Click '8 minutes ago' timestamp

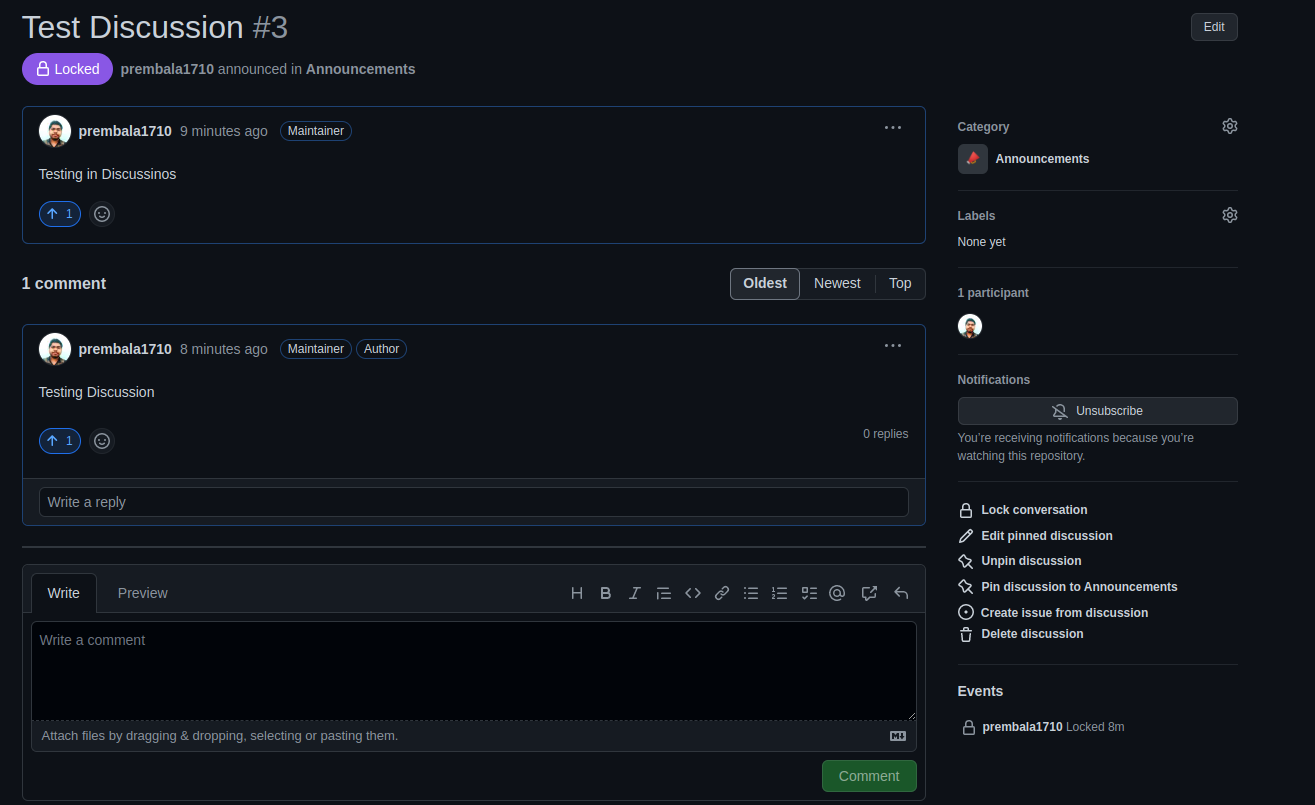coord(224,349)
